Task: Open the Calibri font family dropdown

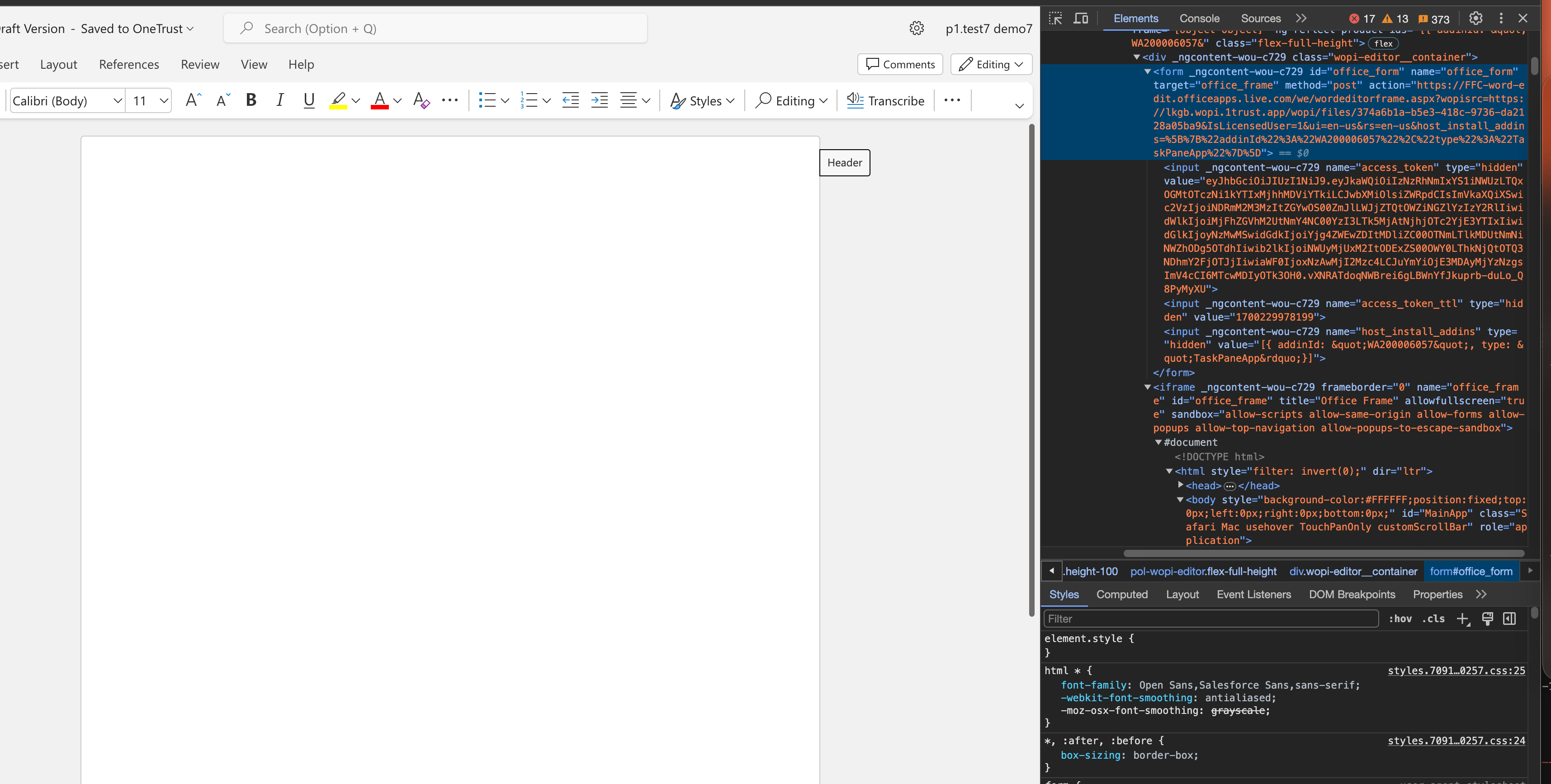Action: click(118, 100)
